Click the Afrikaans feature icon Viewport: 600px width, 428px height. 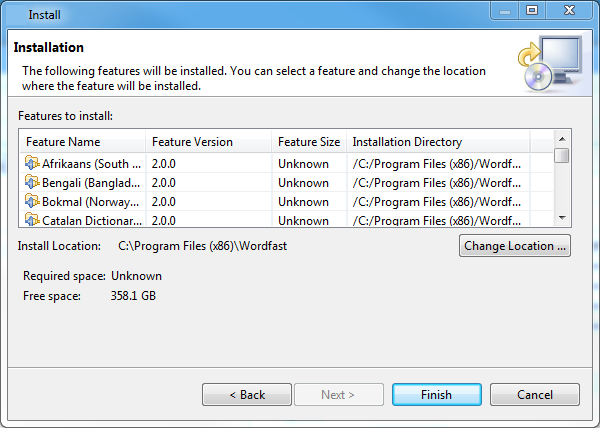(x=32, y=163)
